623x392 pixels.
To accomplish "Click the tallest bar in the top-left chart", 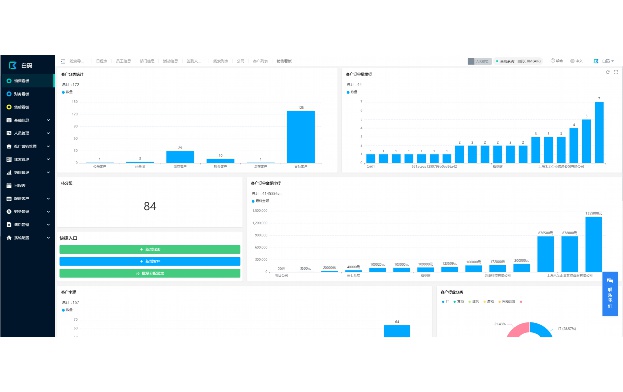I will (301, 137).
